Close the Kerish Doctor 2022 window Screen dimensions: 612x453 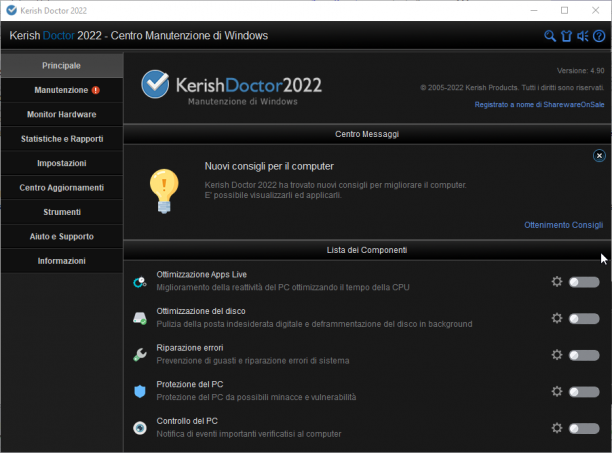pyautogui.click(x=595, y=11)
